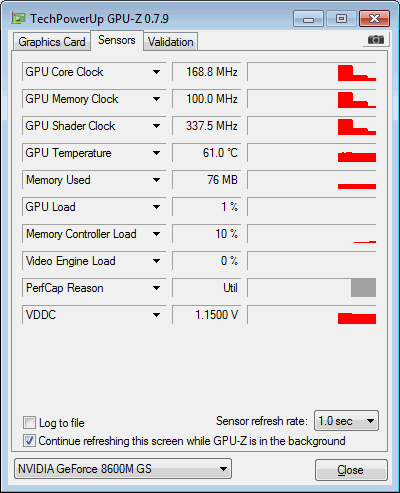400x493 pixels.
Task: Open the Sensor refresh rate combo box
Action: (x=346, y=421)
